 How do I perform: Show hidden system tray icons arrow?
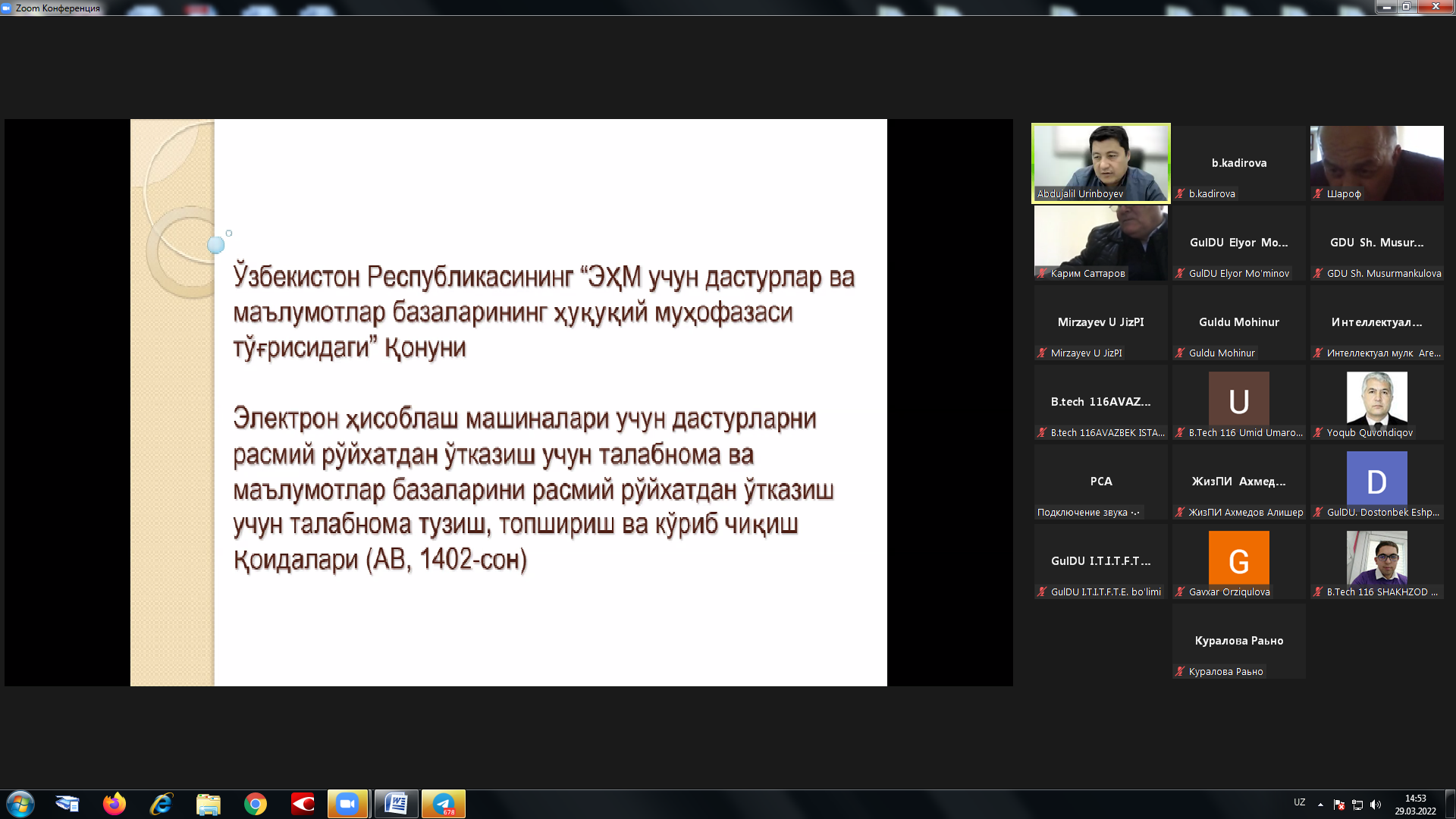(x=1320, y=805)
